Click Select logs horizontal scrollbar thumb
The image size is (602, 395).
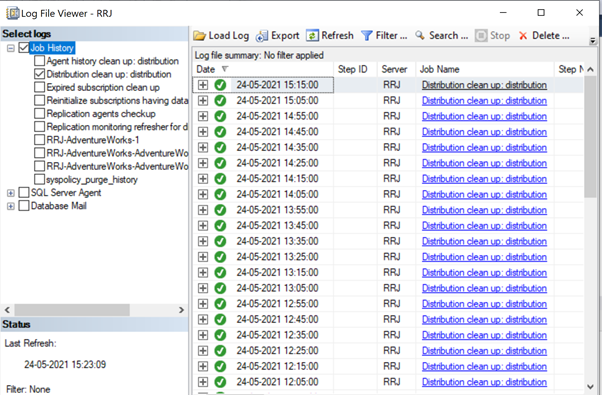pyautogui.click(x=72, y=310)
